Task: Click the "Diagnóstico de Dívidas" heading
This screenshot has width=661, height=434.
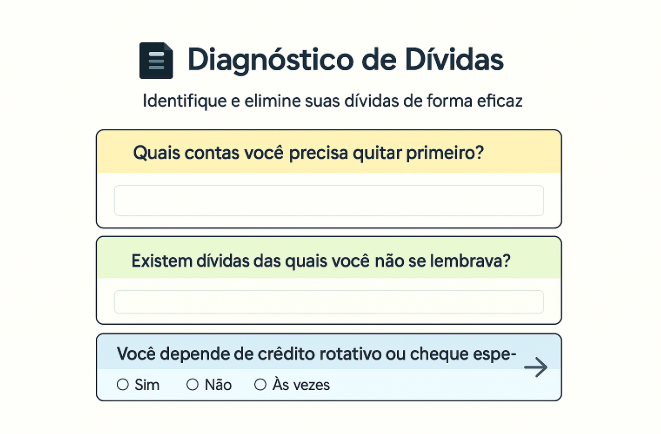Action: [345, 60]
